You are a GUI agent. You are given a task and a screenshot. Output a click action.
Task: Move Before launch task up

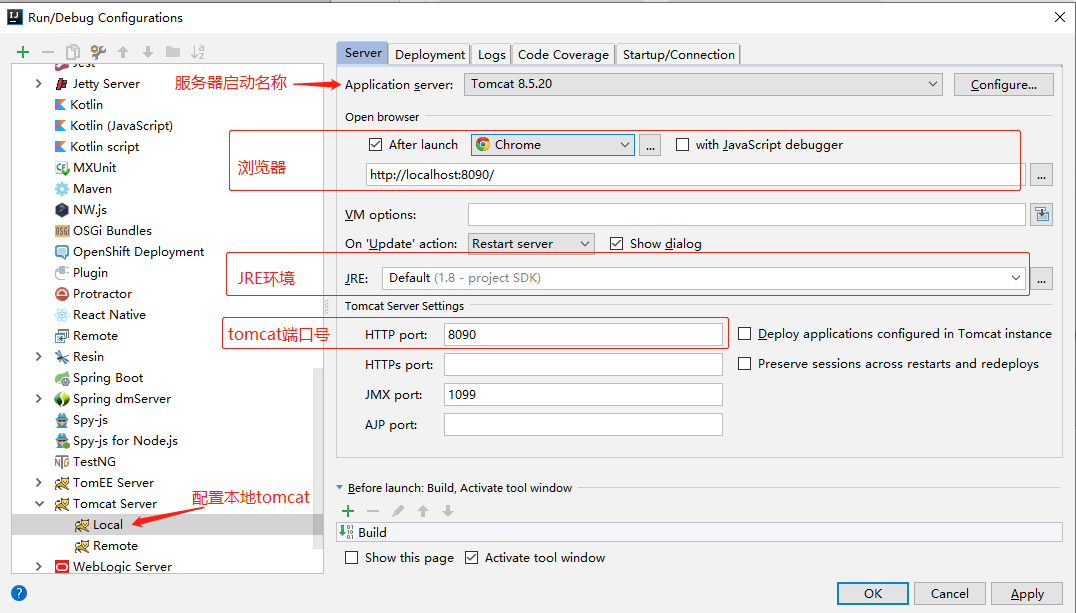(x=423, y=511)
